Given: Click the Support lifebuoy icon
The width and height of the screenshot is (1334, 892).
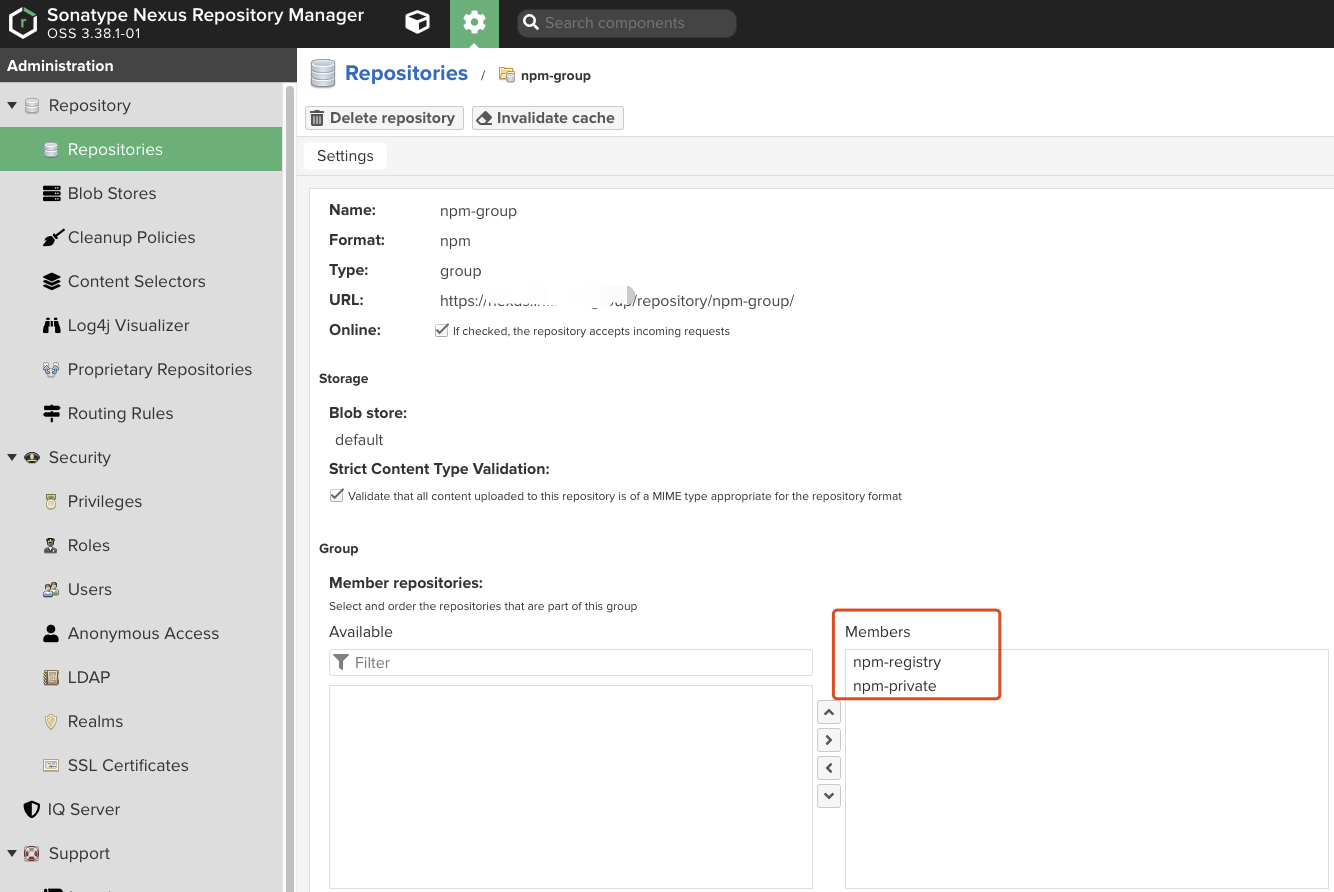Looking at the screenshot, I should [x=32, y=853].
